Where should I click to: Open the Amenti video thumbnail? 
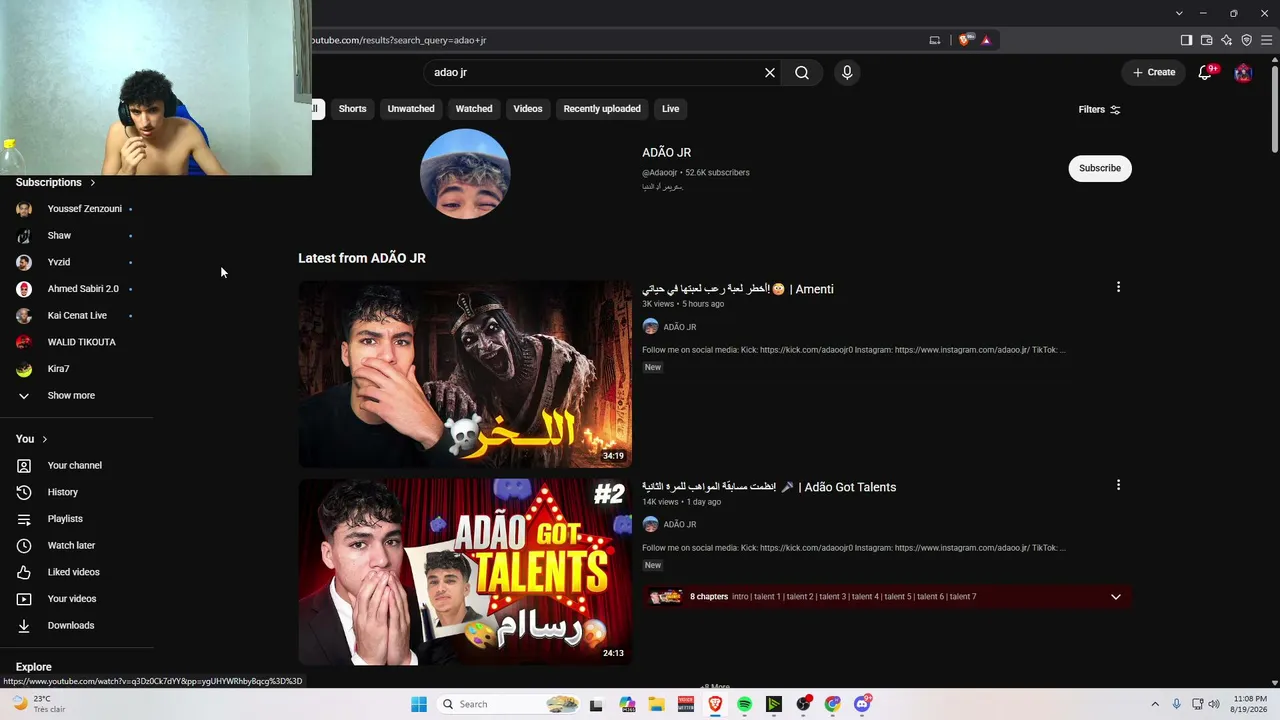(x=465, y=374)
